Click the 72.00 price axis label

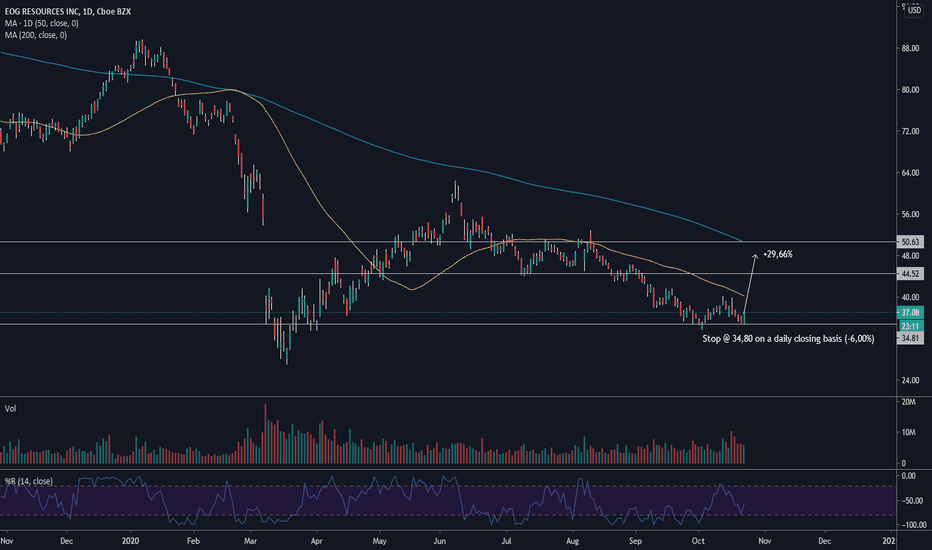[910, 131]
